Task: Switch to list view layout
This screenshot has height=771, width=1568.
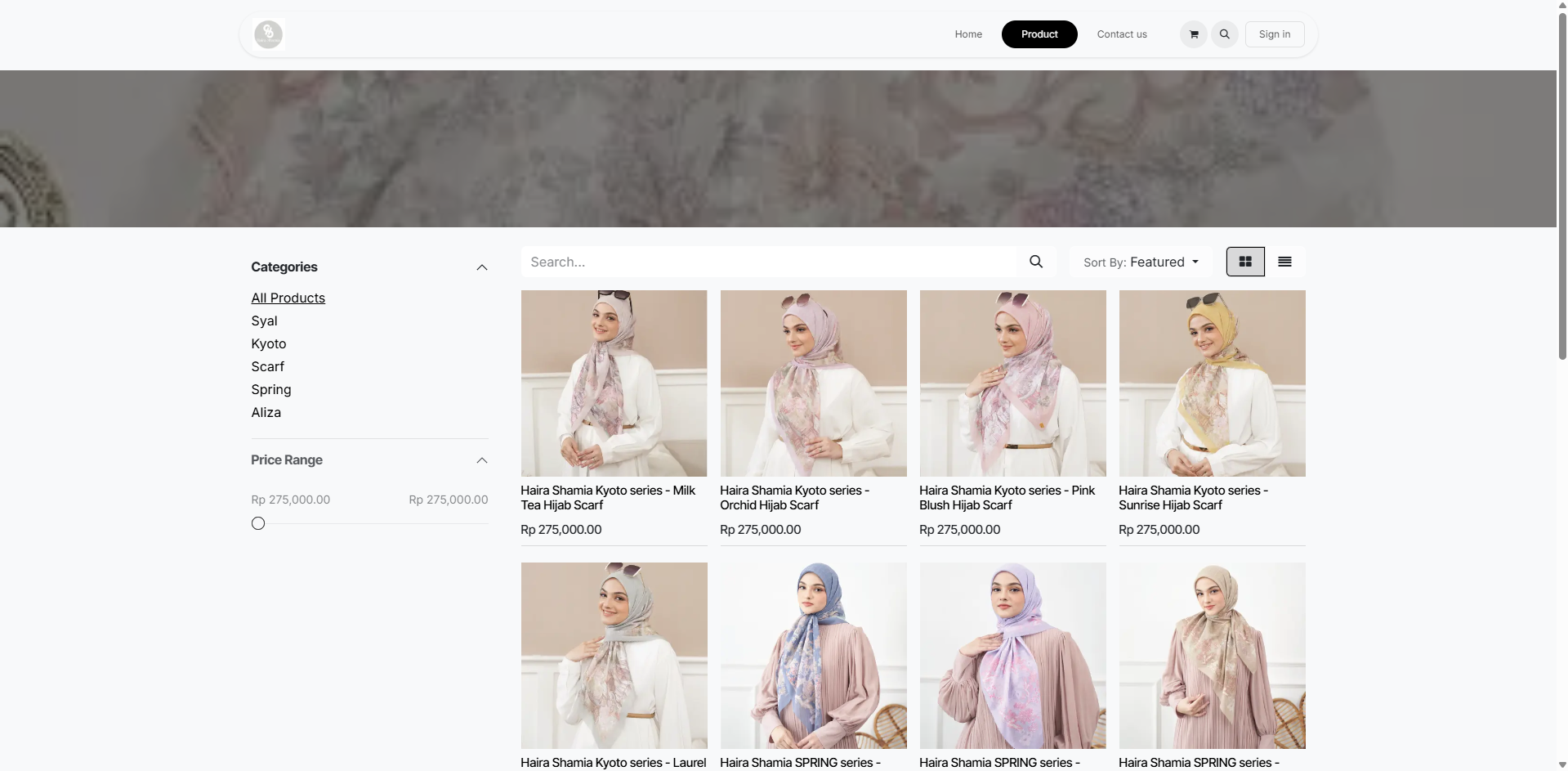Action: pyautogui.click(x=1284, y=262)
